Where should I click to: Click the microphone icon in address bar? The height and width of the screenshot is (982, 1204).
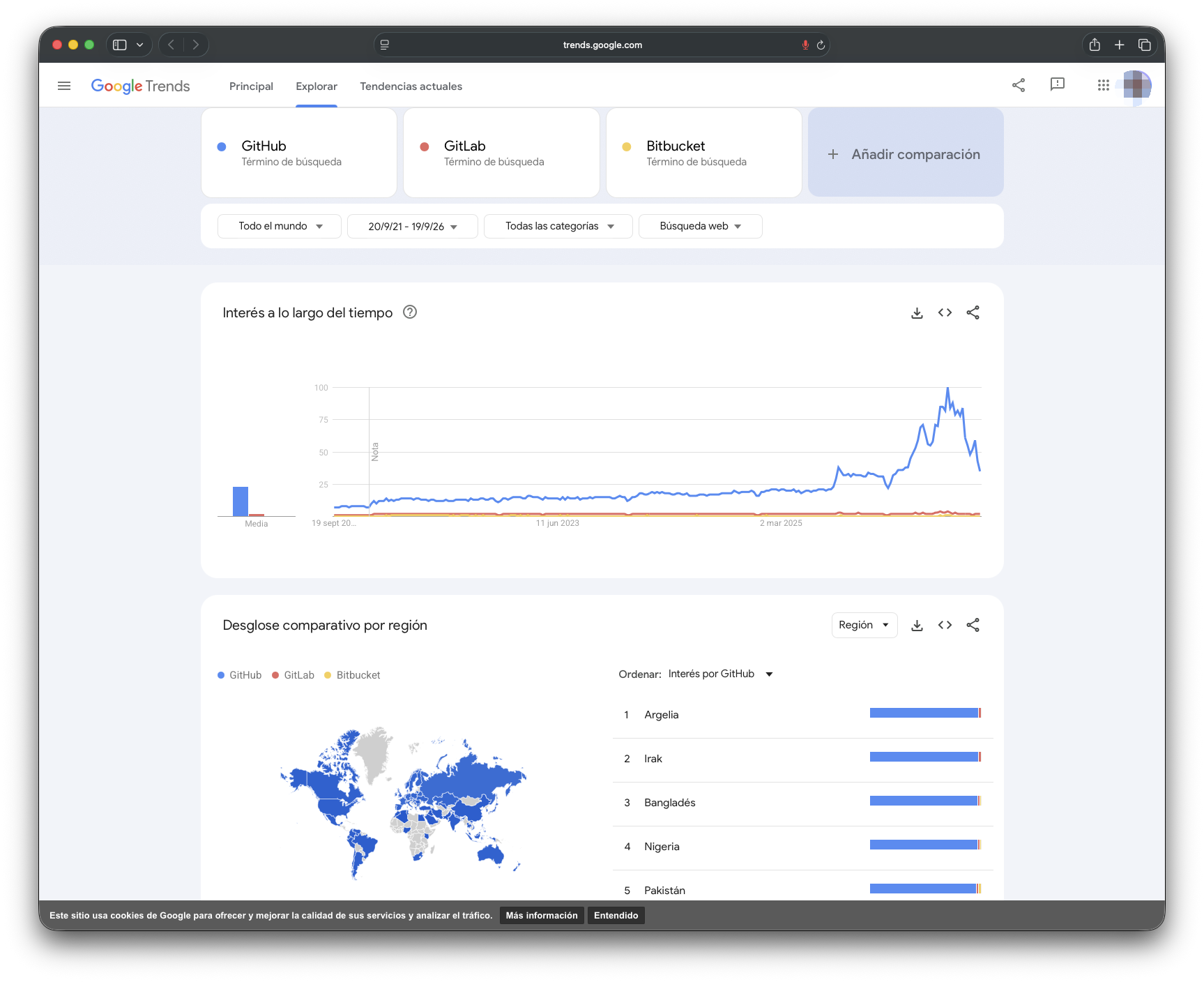click(805, 45)
